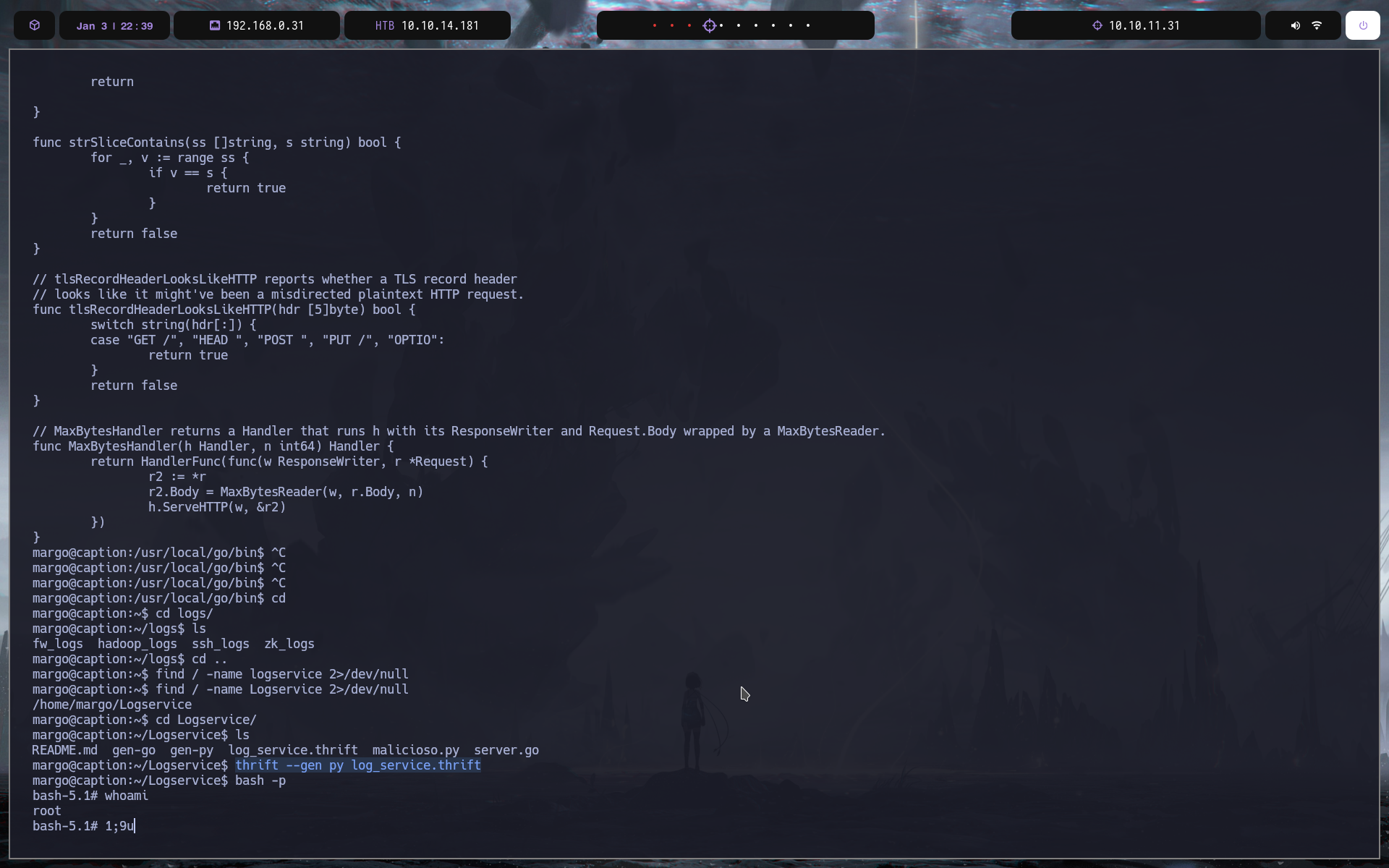Screen dimensions: 1389x868
Task: Click the local IP text 192.168.0.31
Action: click(265, 25)
